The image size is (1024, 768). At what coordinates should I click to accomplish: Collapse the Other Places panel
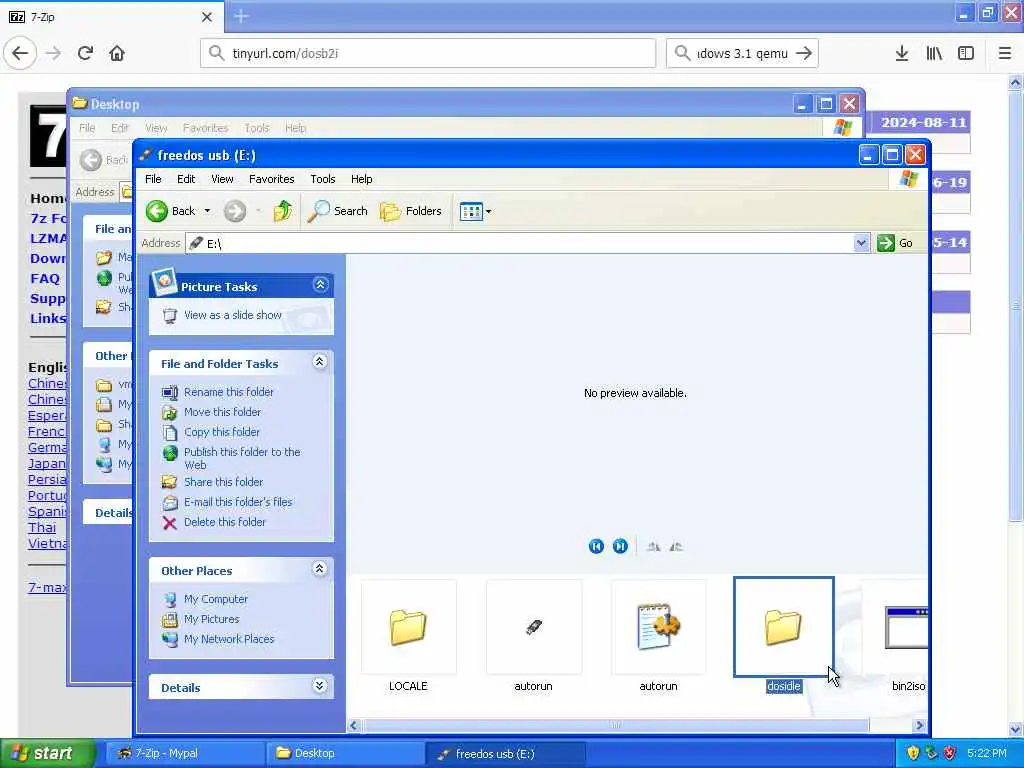[319, 569]
